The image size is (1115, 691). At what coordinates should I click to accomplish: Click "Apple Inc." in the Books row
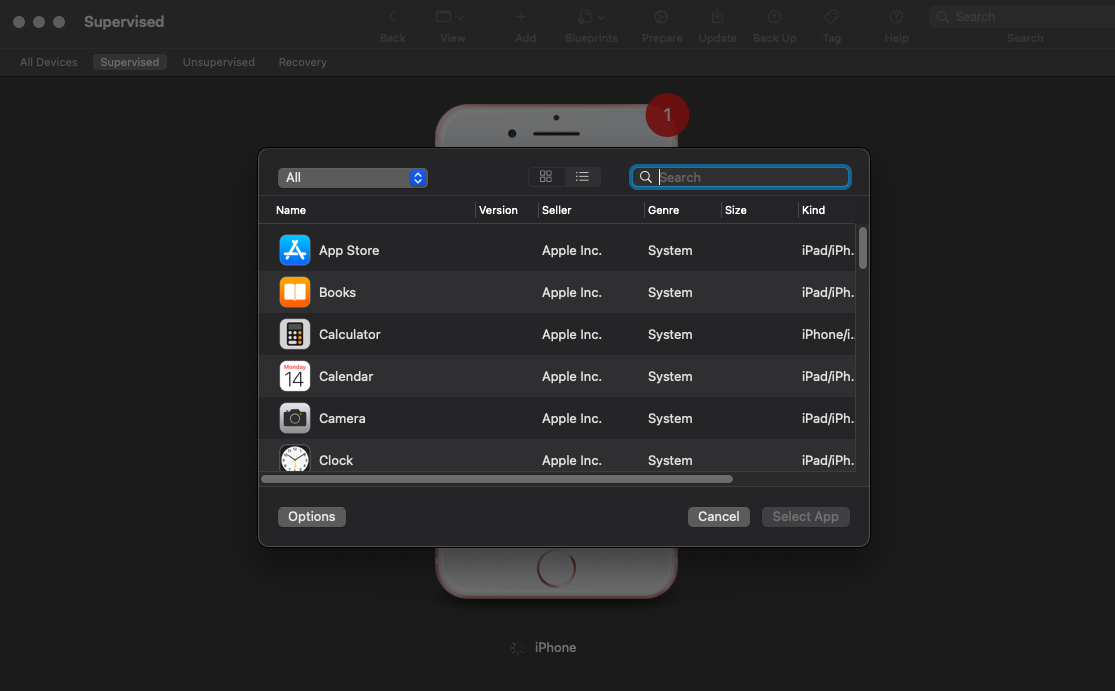[572, 292]
